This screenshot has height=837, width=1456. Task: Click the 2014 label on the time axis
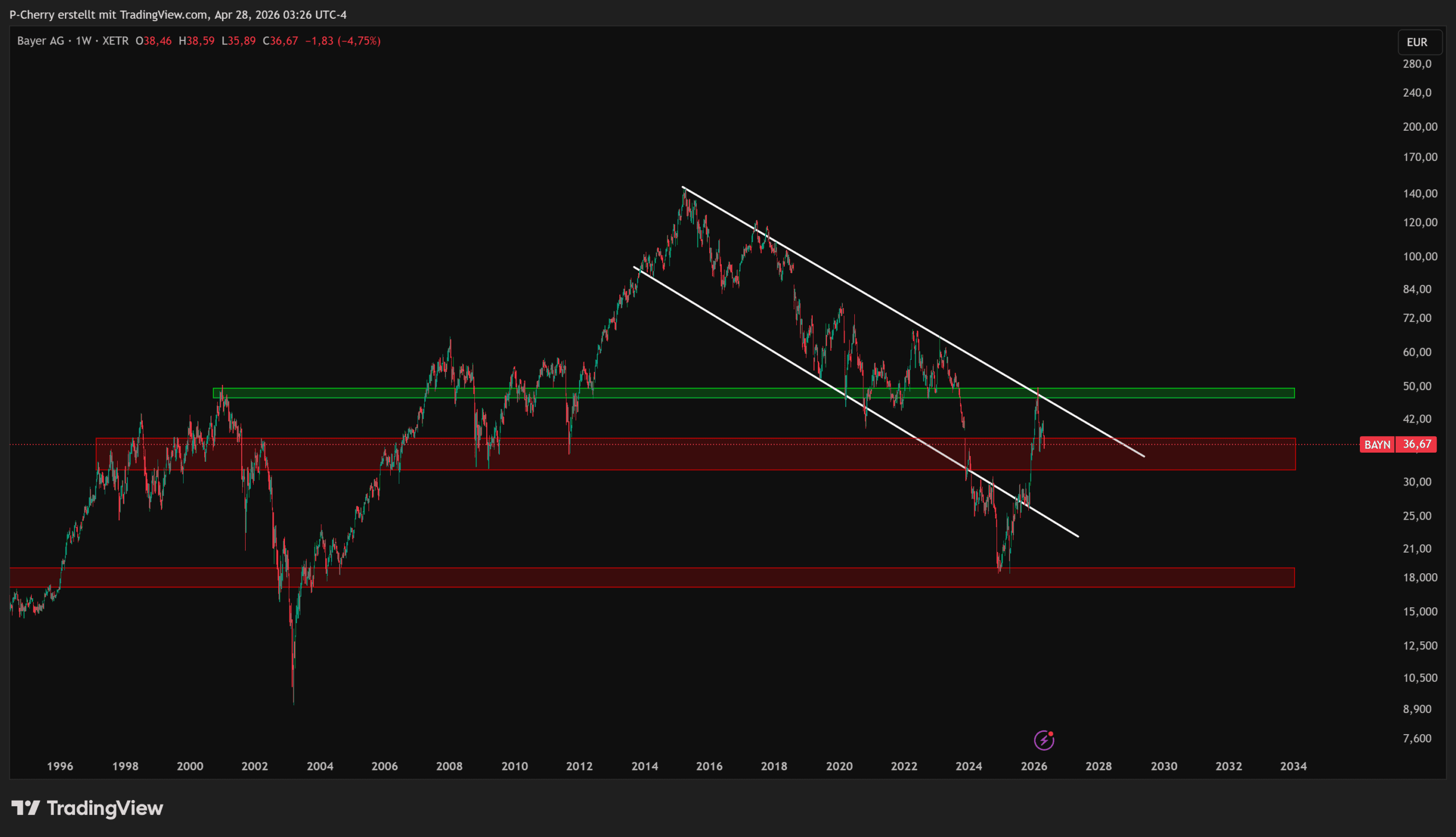click(644, 766)
